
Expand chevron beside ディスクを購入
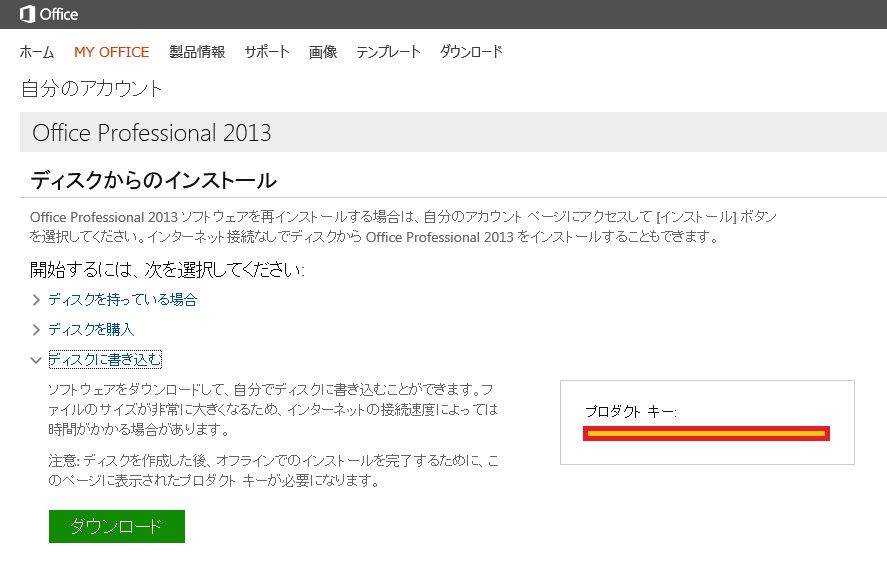point(36,330)
